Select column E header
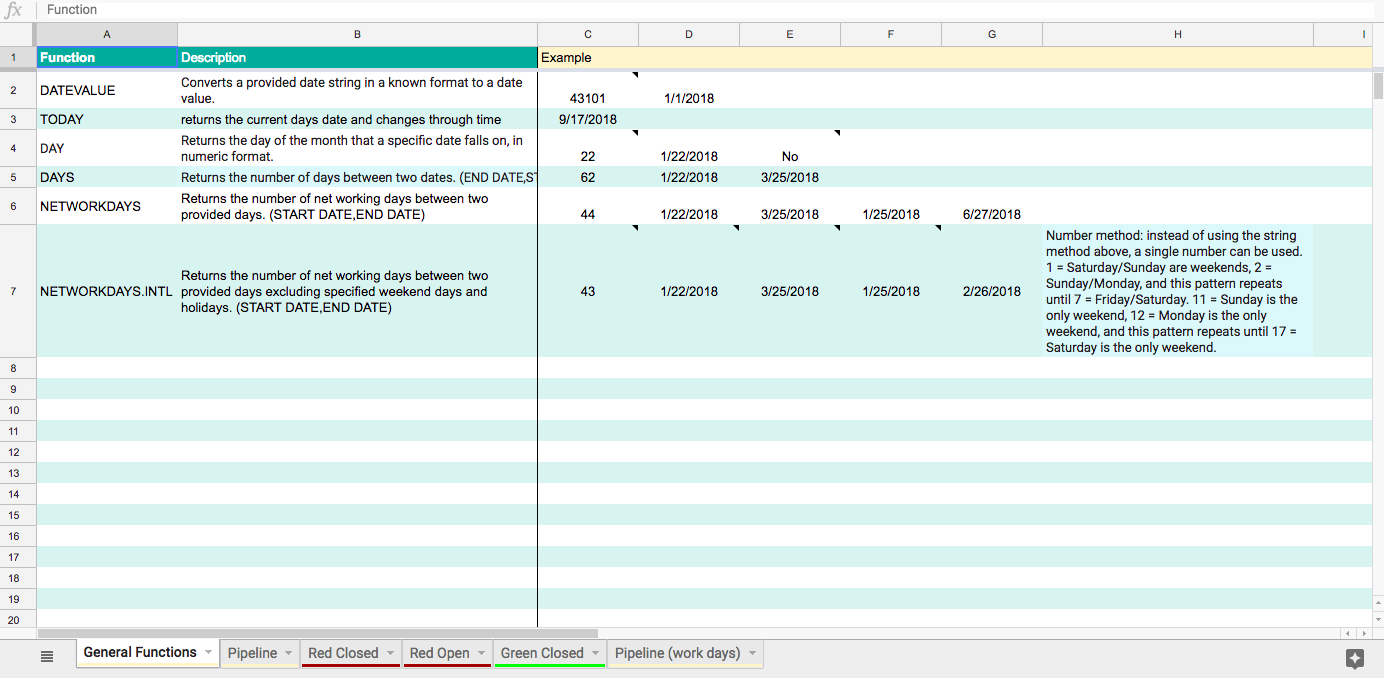The height and width of the screenshot is (678, 1384). pos(790,34)
